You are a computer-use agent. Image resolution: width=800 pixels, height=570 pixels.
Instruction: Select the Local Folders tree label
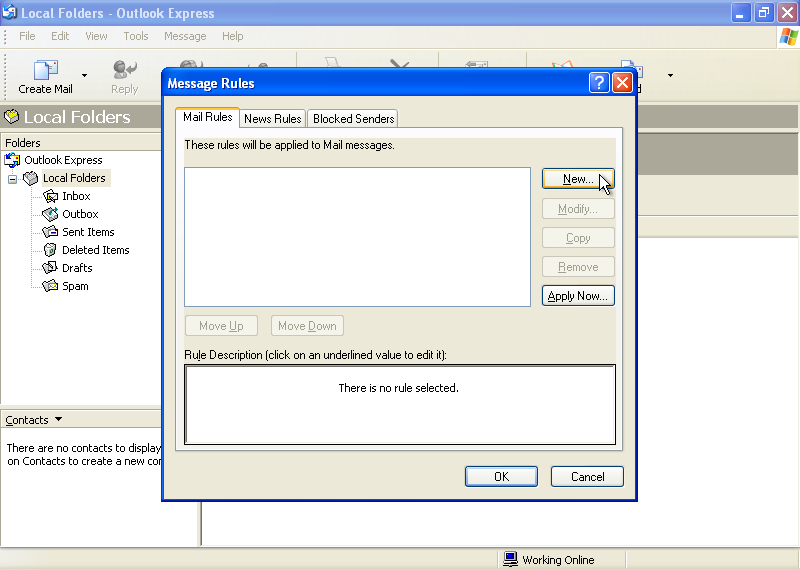click(x=74, y=178)
